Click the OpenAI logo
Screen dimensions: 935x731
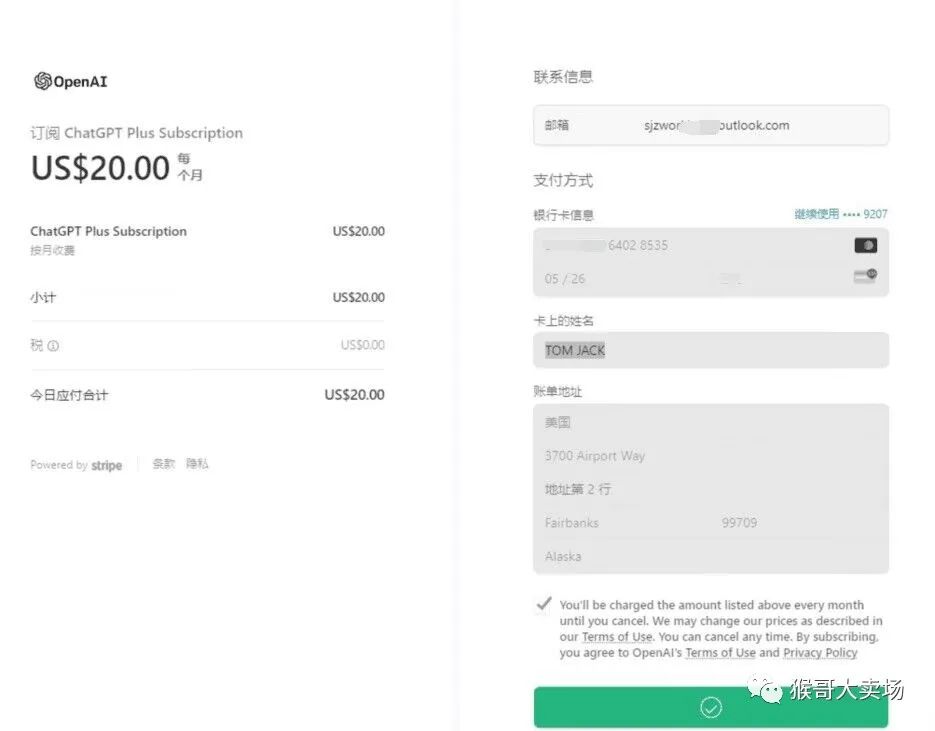70,81
